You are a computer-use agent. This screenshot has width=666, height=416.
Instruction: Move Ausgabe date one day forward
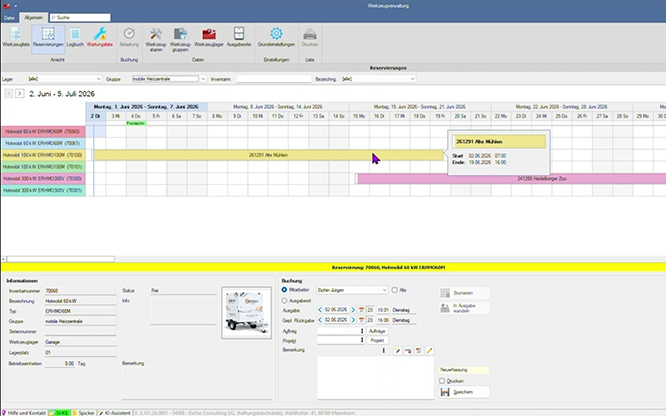tap(353, 310)
